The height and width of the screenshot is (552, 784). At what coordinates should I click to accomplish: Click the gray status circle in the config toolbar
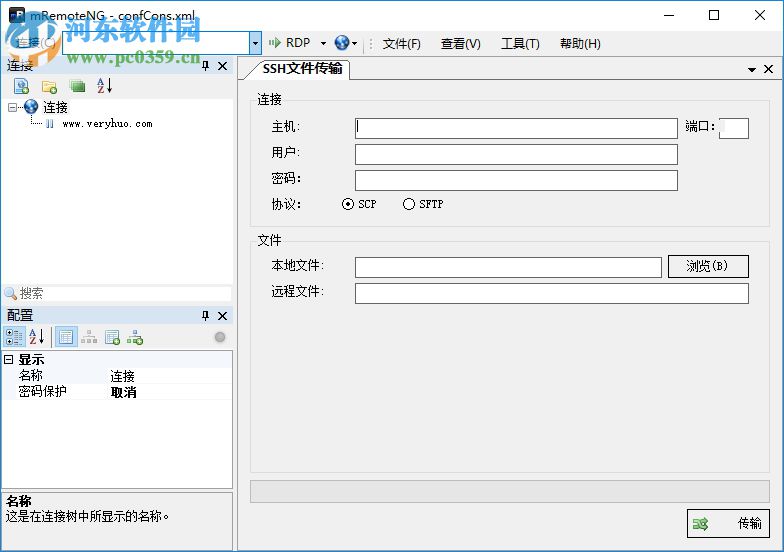click(x=220, y=337)
